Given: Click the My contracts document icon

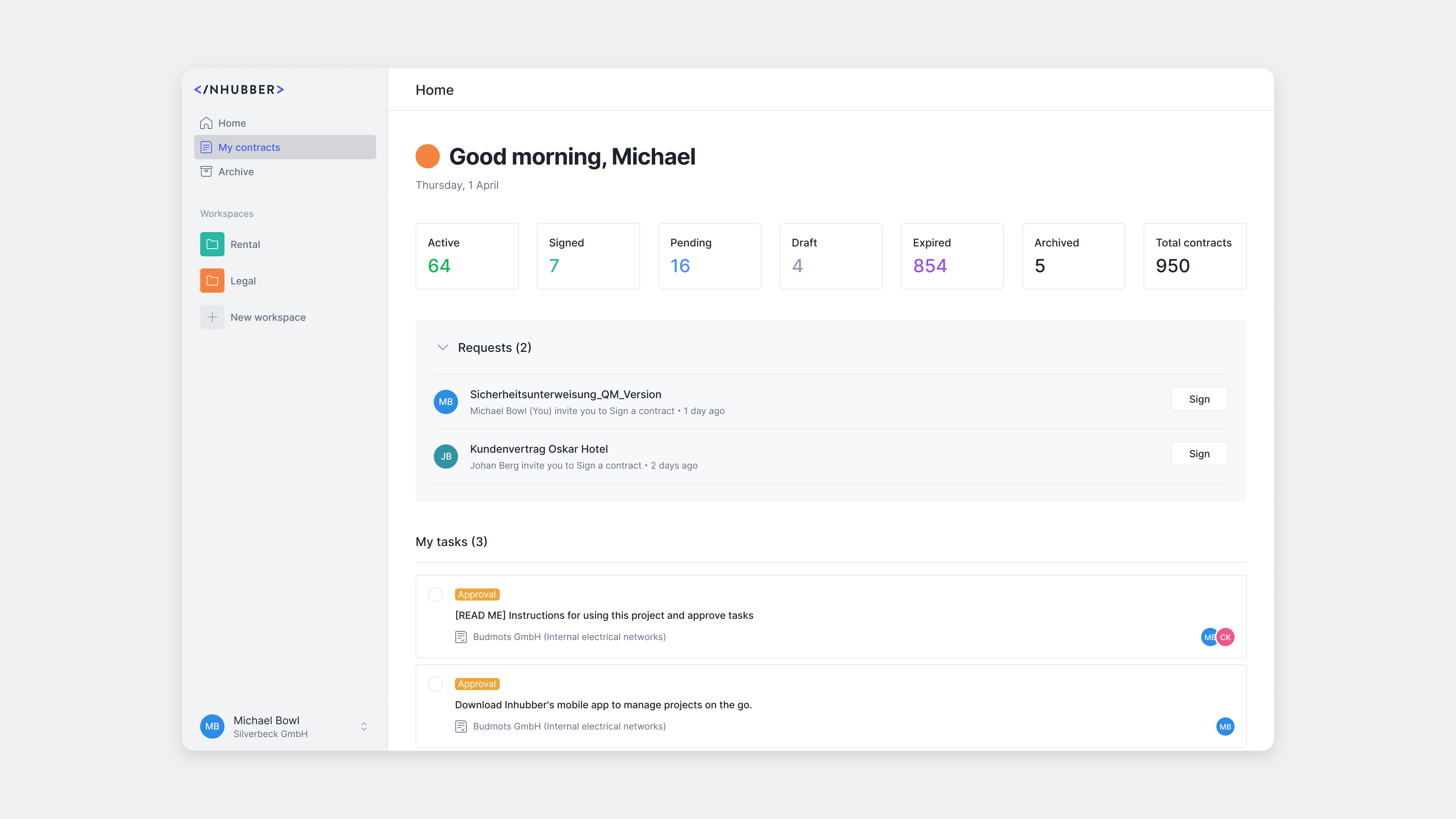Looking at the screenshot, I should coord(206,147).
